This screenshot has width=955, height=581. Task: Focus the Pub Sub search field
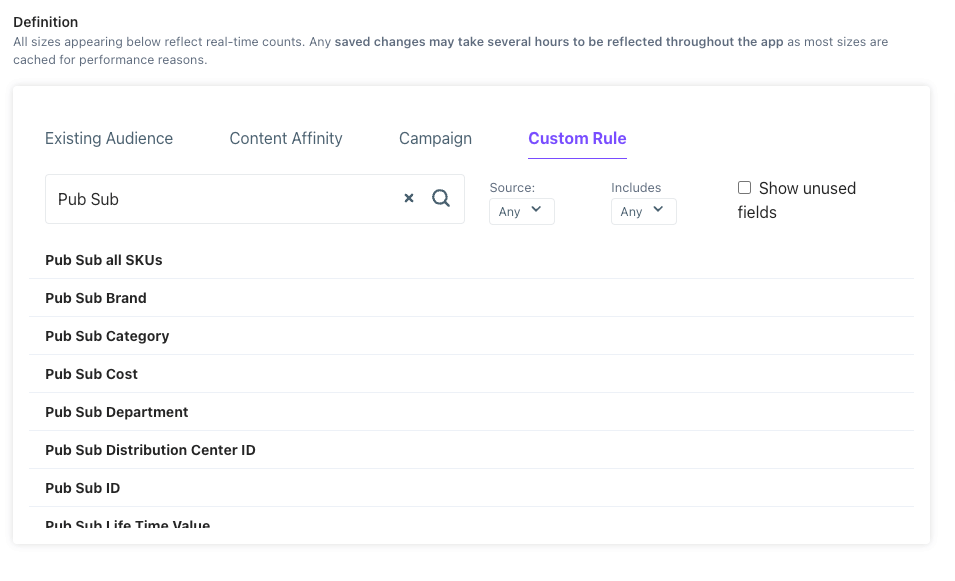click(220, 199)
